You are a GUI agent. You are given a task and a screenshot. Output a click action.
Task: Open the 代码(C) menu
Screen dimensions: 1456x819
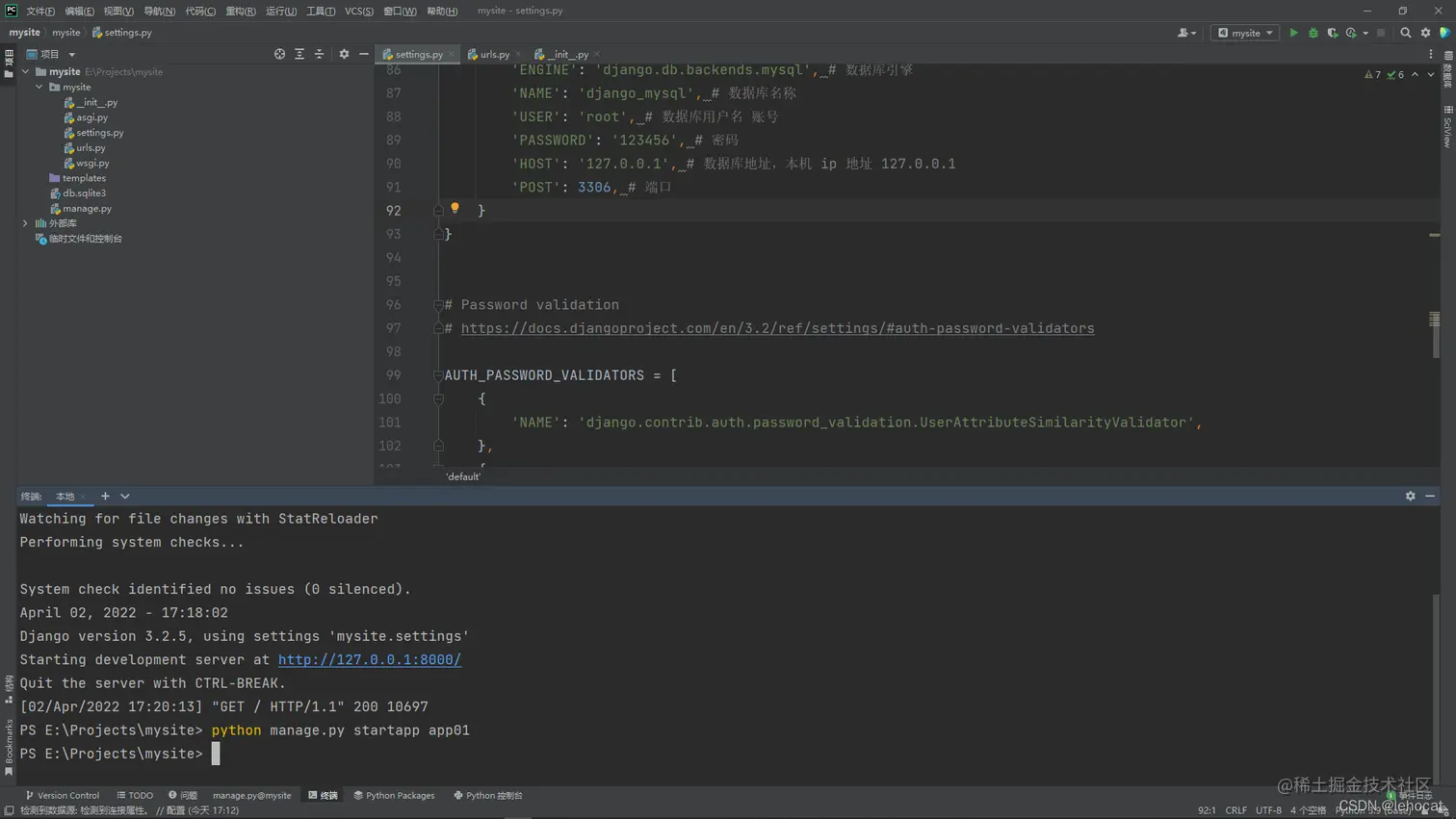[200, 11]
